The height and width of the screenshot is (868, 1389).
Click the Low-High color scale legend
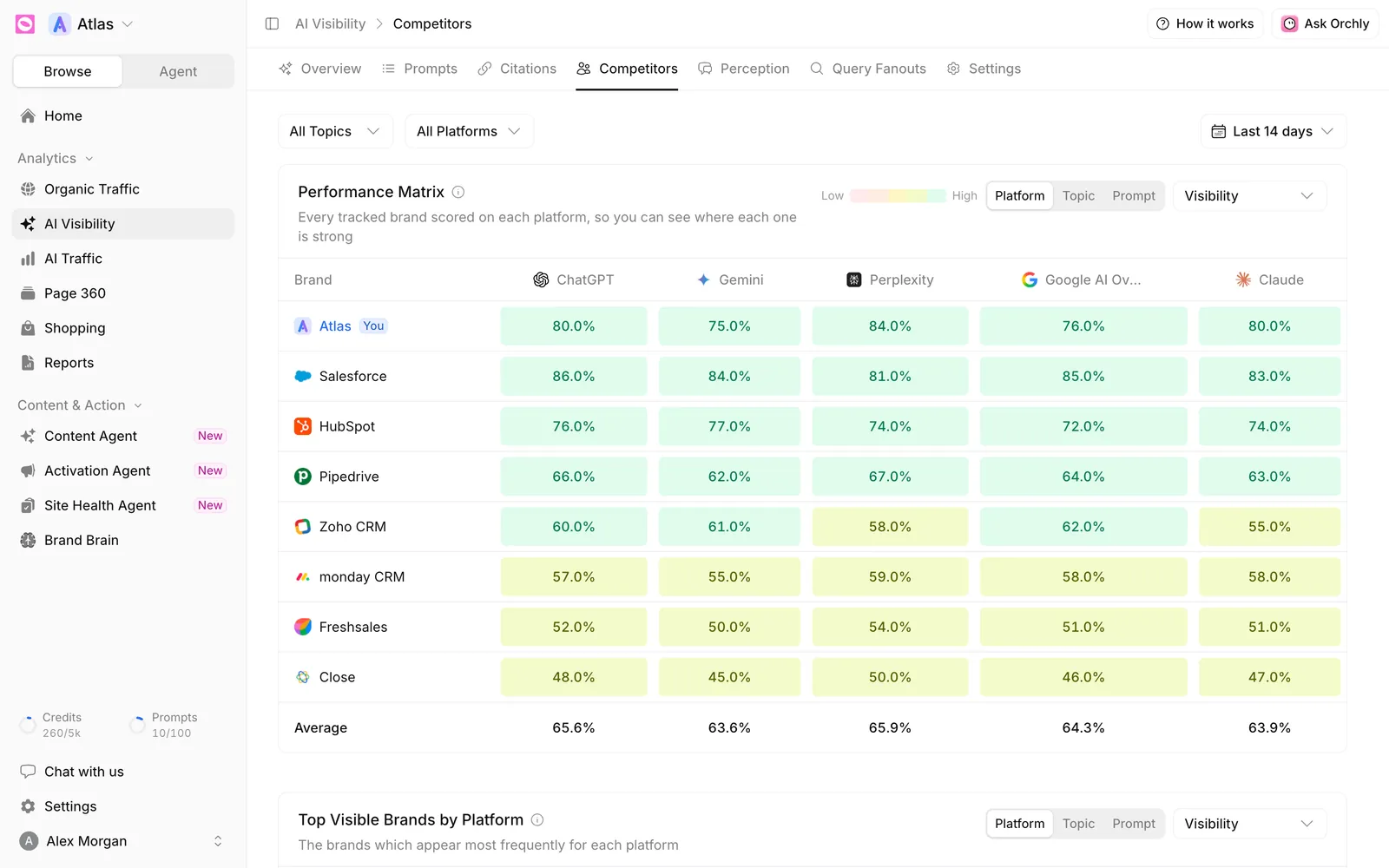(x=899, y=196)
